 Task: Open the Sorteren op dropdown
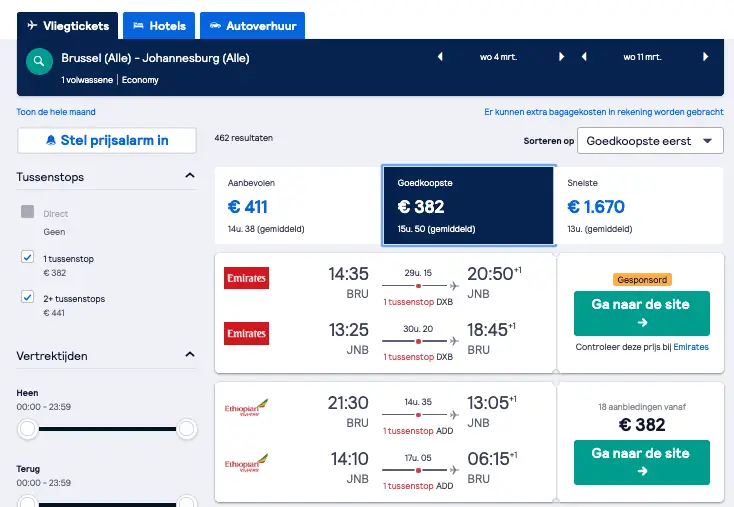click(x=650, y=140)
